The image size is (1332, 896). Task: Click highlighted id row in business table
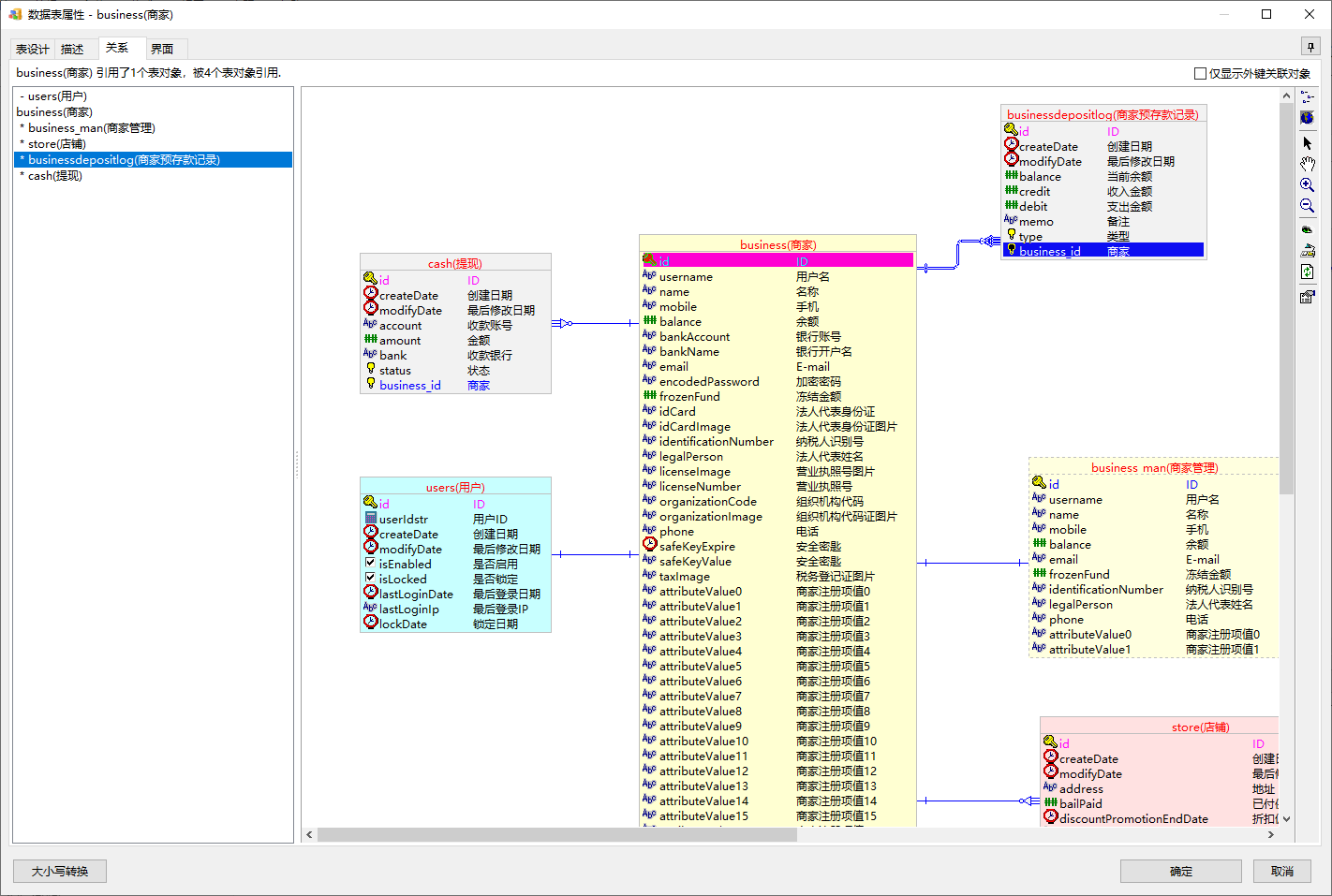[777, 260]
